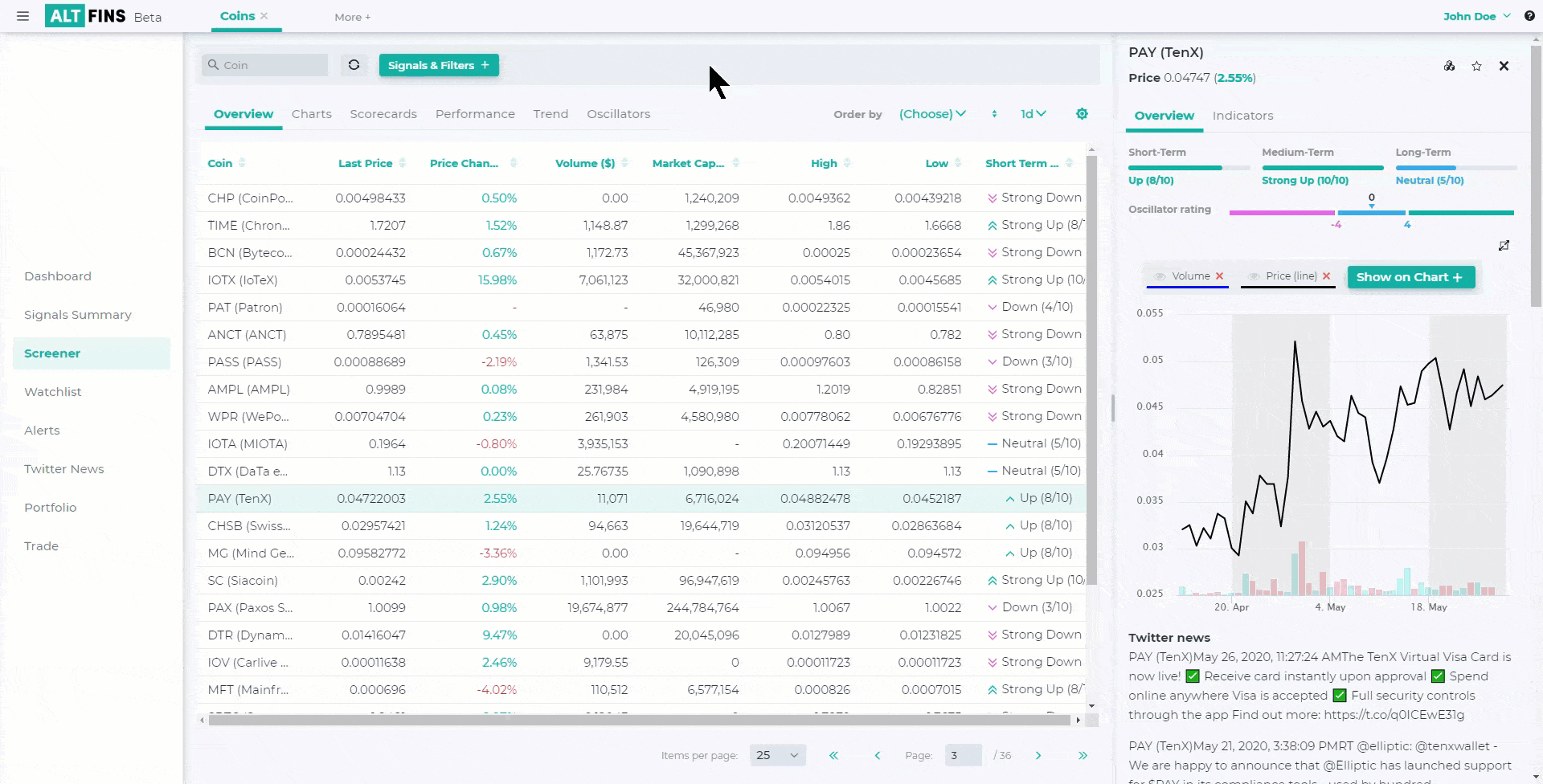Screen dimensions: 1543x784
Task: Click the Oscillator rating bar
Action: pyautogui.click(x=1371, y=213)
